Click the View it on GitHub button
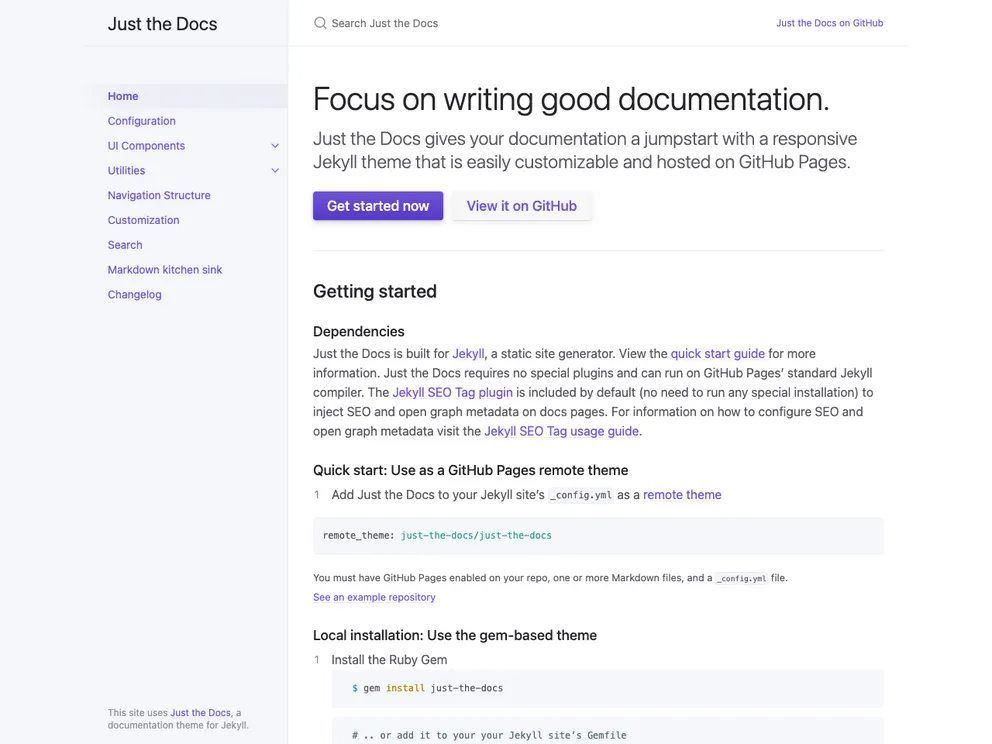Viewport: 992px width, 744px height. (521, 205)
